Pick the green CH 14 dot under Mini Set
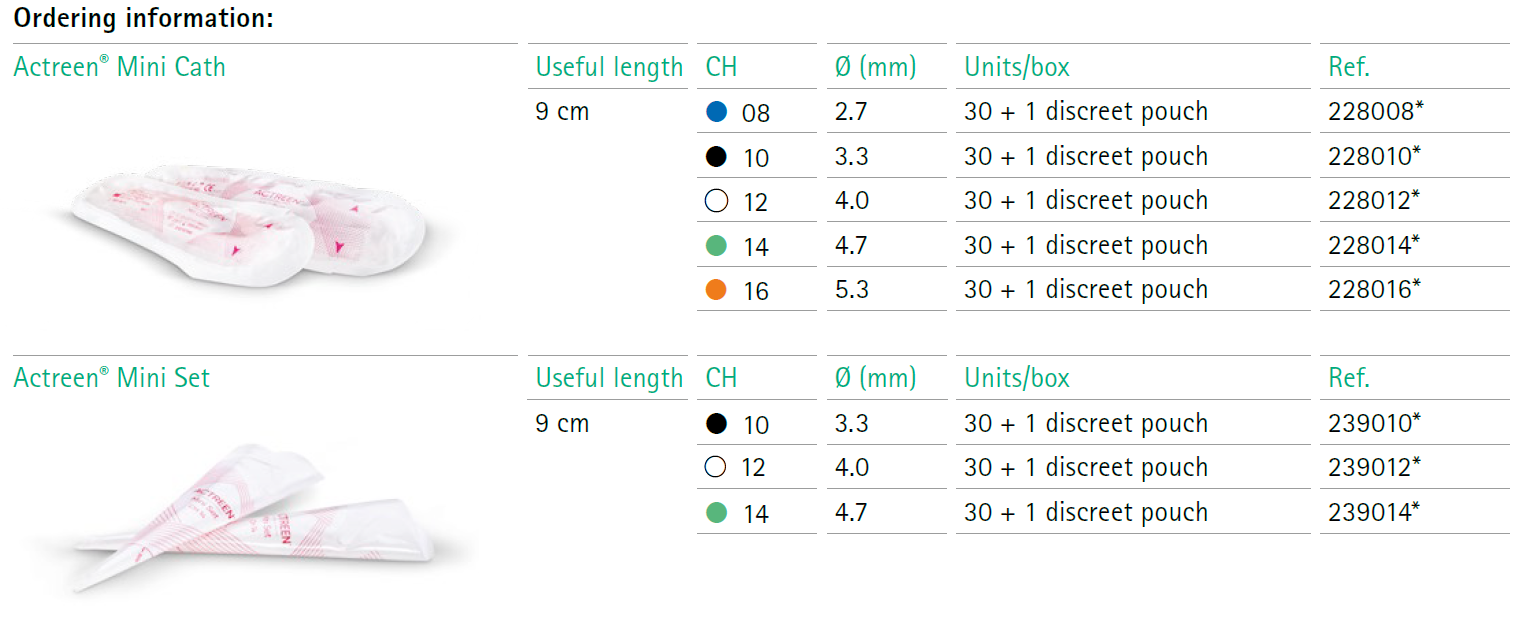This screenshot has height=632, width=1523. coord(716,513)
